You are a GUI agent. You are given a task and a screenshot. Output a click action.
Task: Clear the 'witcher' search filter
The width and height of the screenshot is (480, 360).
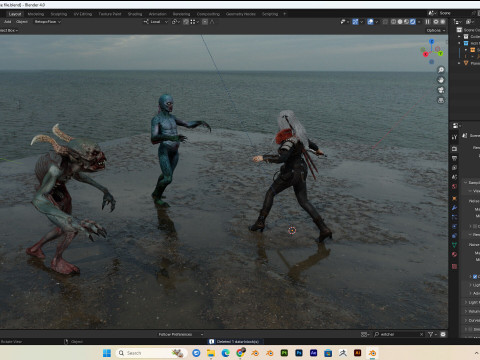[x=421, y=334]
